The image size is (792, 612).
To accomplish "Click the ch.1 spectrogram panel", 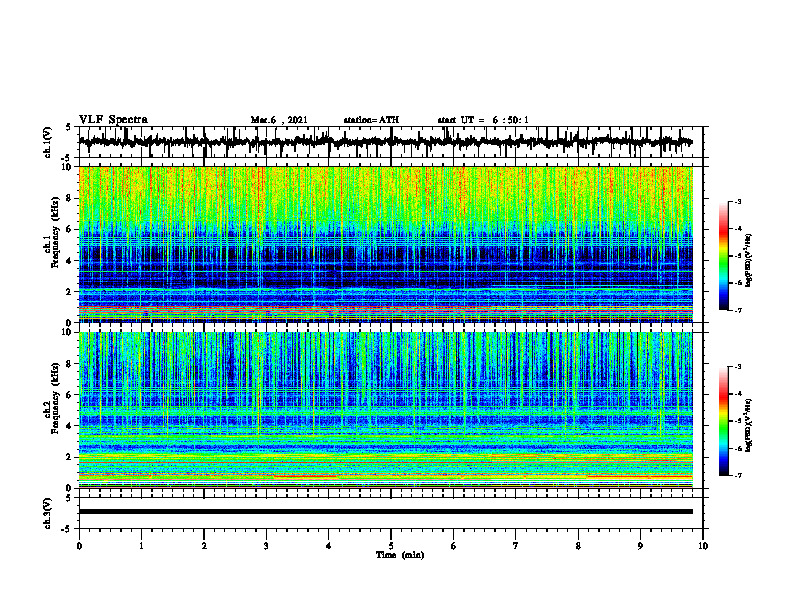I will click(385, 244).
